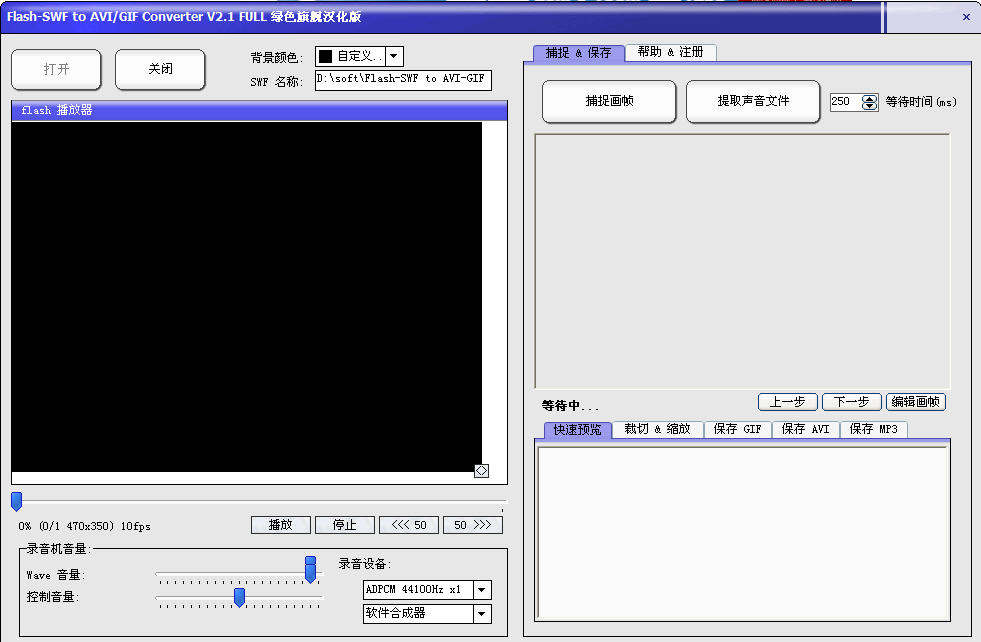Click the 等待中... status text
981x642 pixels.
tap(570, 405)
